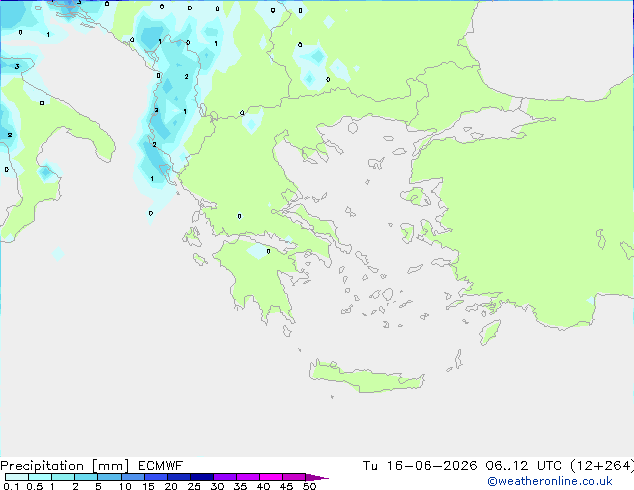Viewport: 634px width, 490px height.
Task: Click the 25 legend scale label
Action: point(194,486)
